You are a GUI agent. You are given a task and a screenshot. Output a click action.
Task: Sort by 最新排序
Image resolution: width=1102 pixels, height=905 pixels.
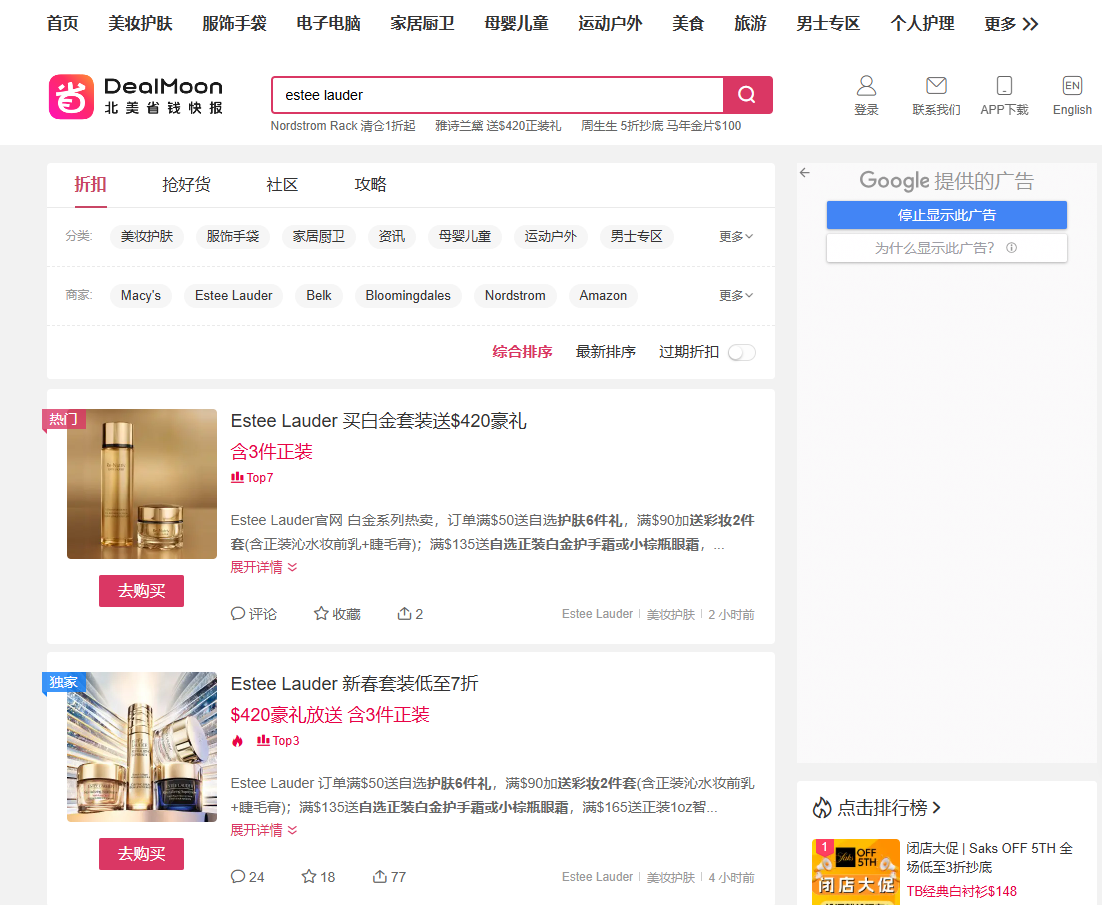coord(606,352)
